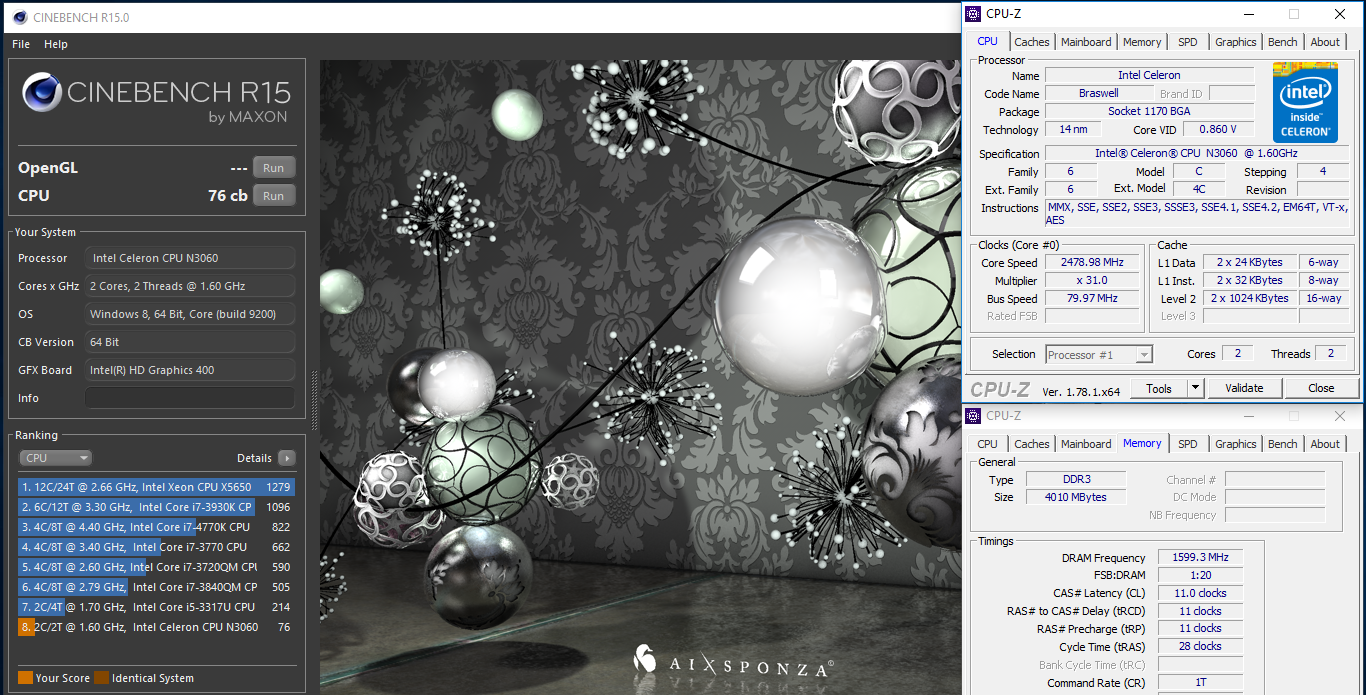
Task: Click the CAS# Latency value 11.0 clocks
Action: [1203, 593]
